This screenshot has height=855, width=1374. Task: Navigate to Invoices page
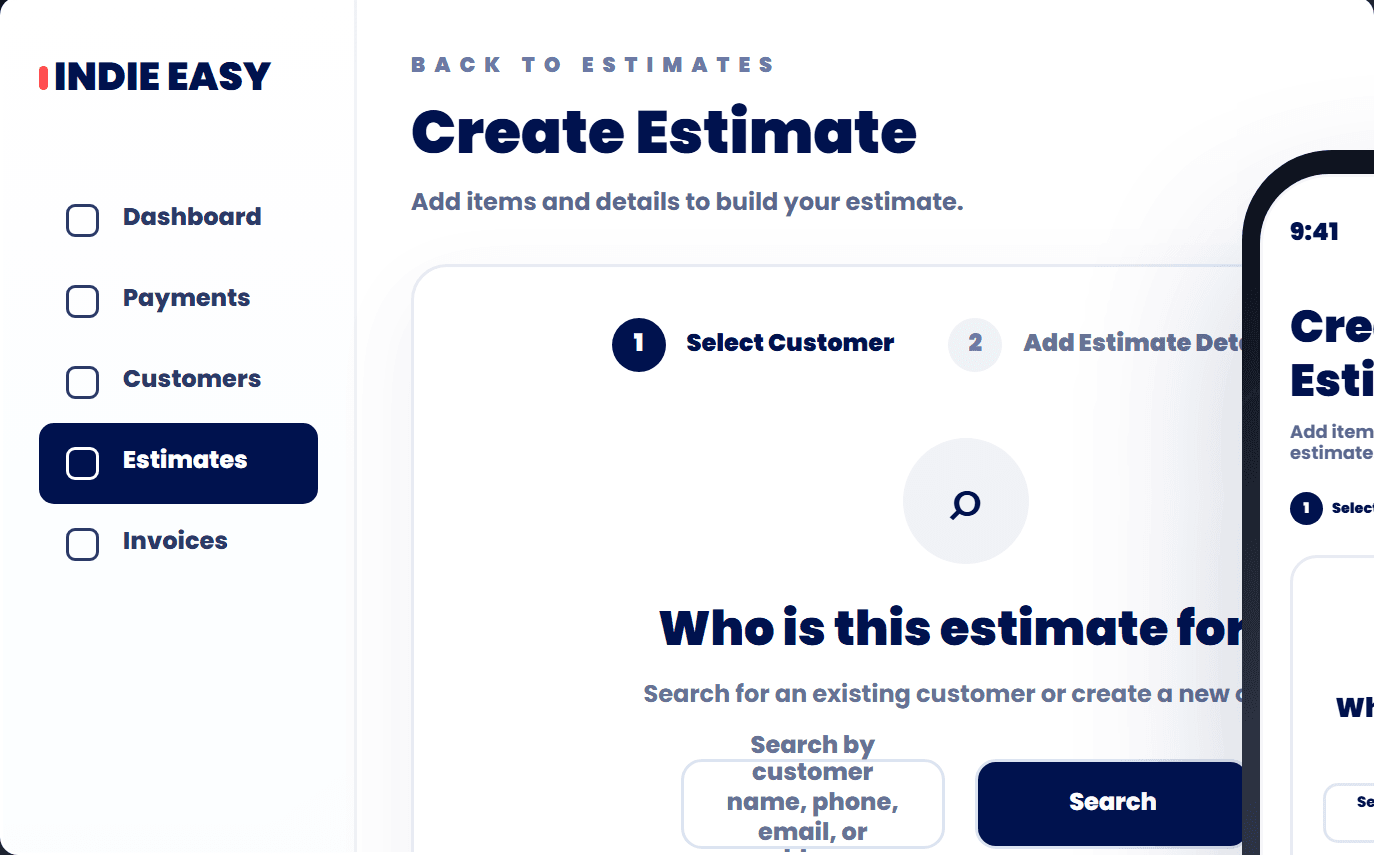[x=178, y=544]
